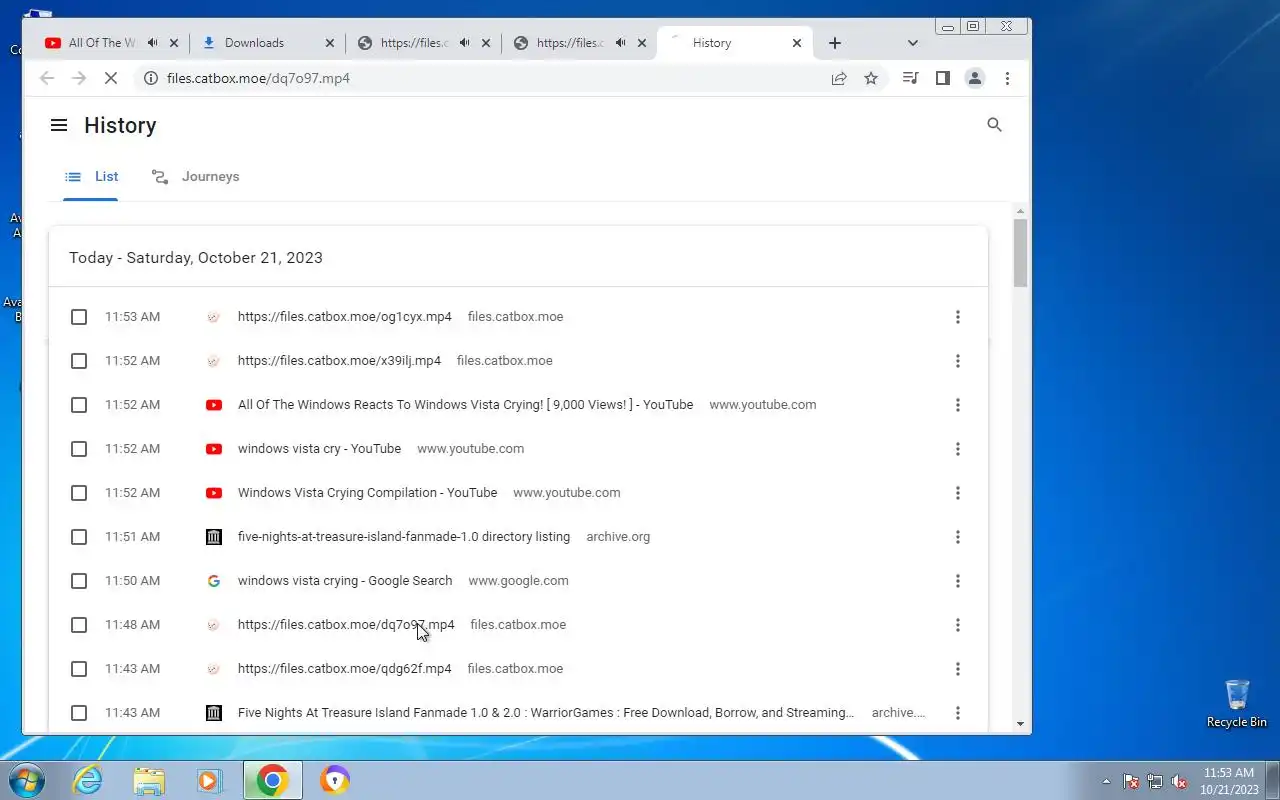View site information icon in address bar
The width and height of the screenshot is (1280, 800).
pyautogui.click(x=150, y=78)
